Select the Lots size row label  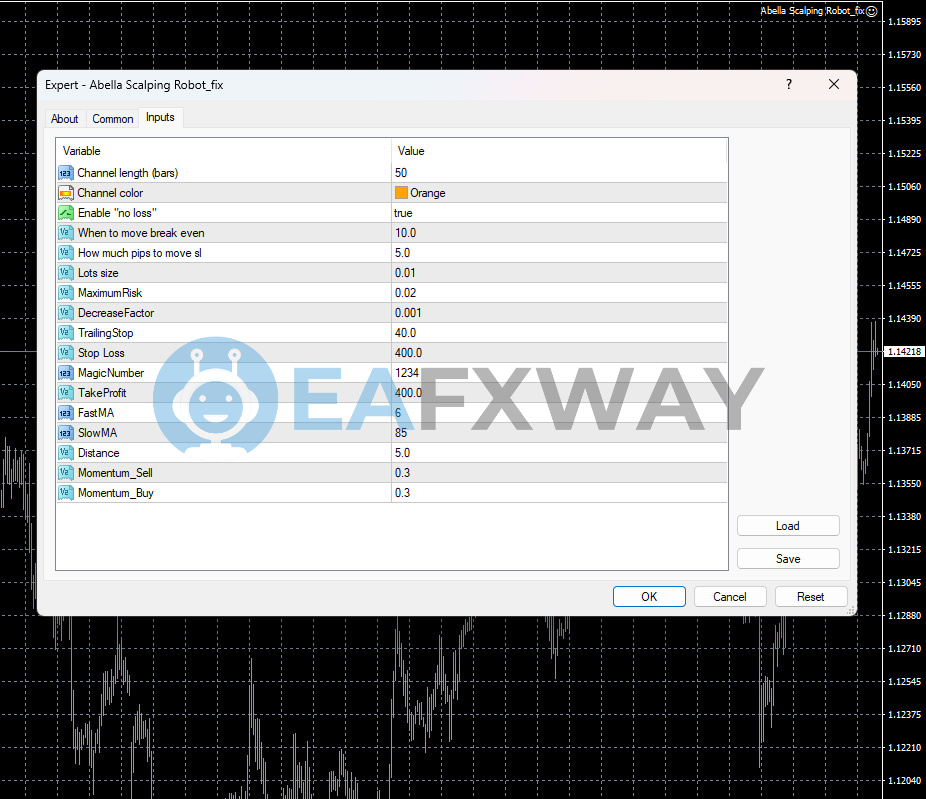point(98,273)
